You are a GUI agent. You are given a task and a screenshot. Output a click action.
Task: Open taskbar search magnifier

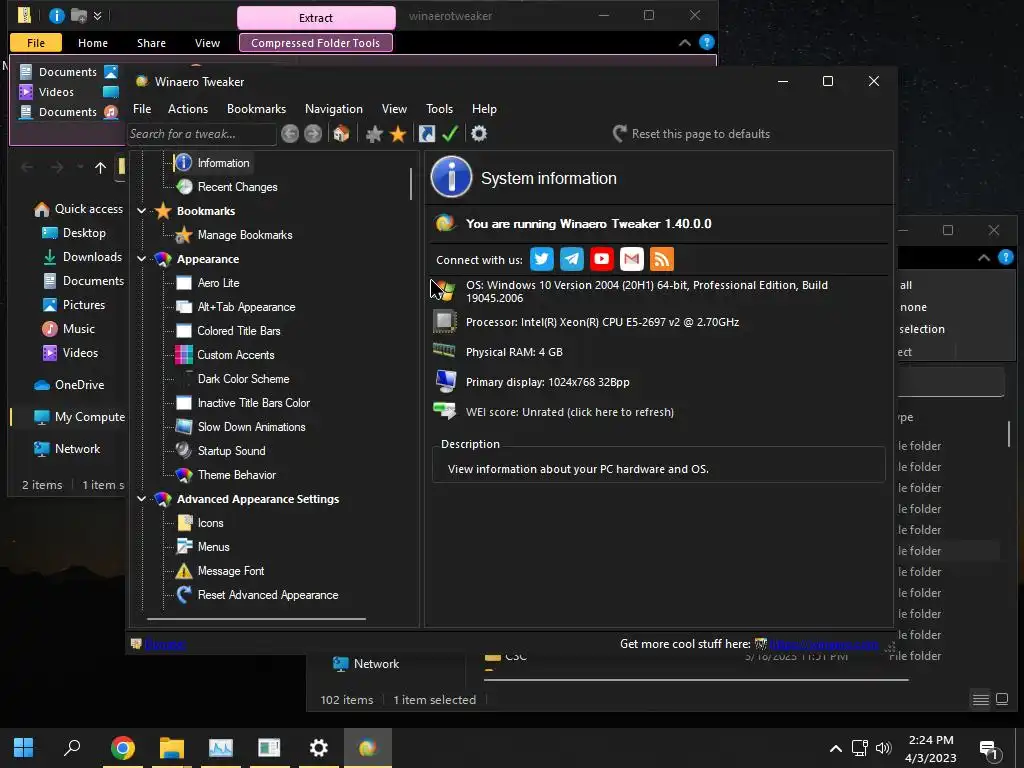[x=72, y=748]
